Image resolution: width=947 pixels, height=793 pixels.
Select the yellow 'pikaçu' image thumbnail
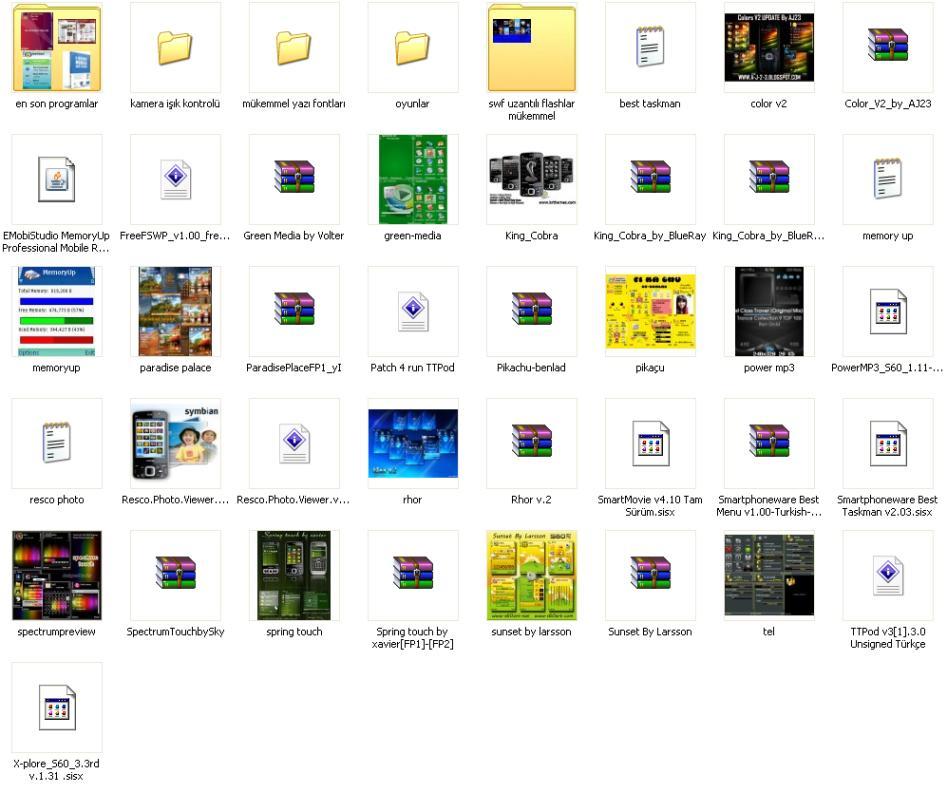(650, 312)
